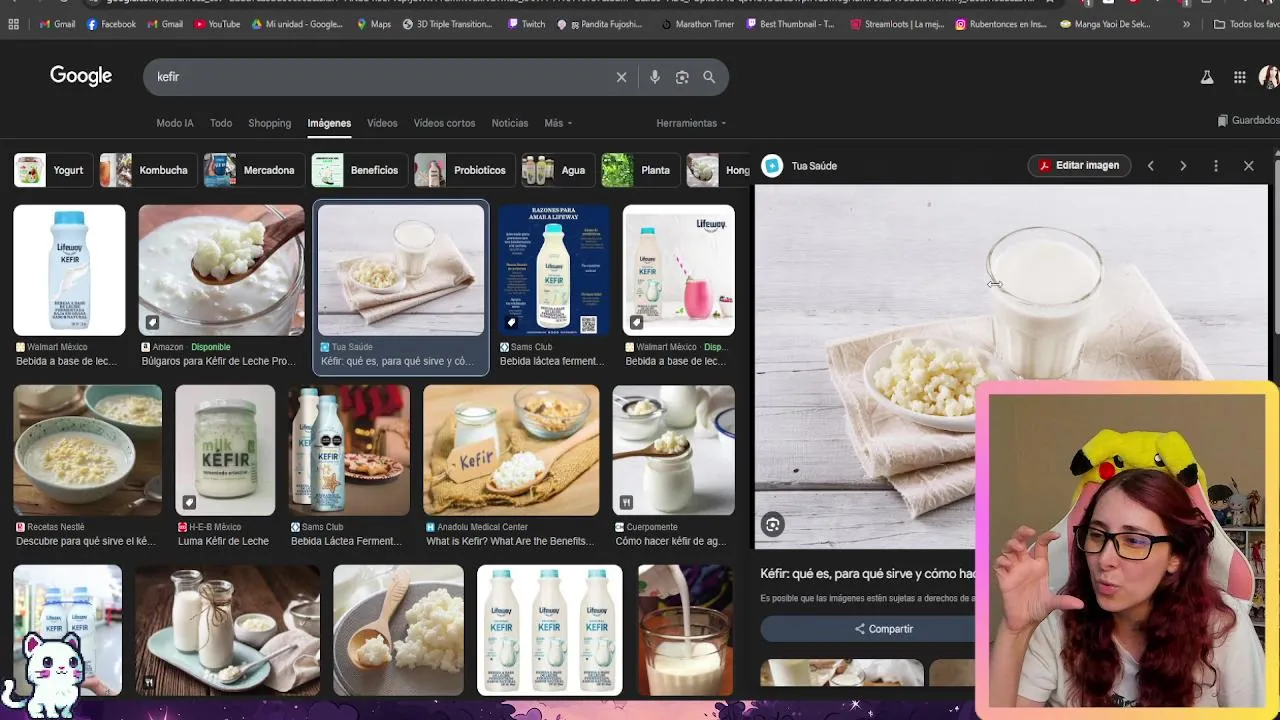1280x720 pixels.
Task: Submit search with the magnifier icon
Action: 709,77
